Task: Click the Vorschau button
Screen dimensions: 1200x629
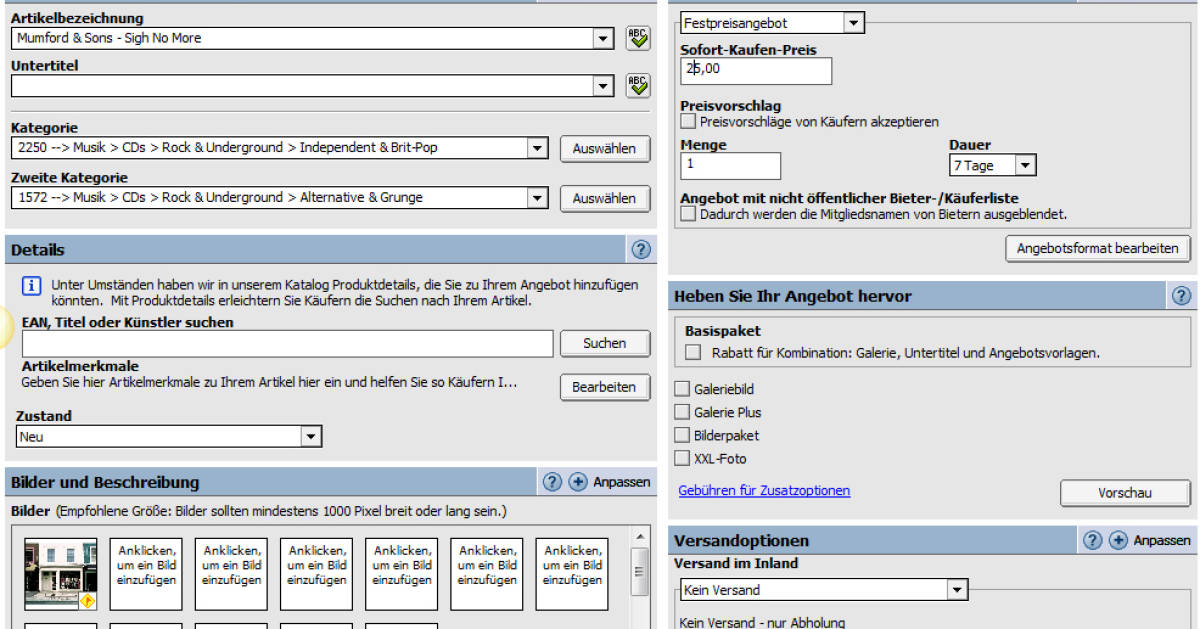Action: (1124, 493)
